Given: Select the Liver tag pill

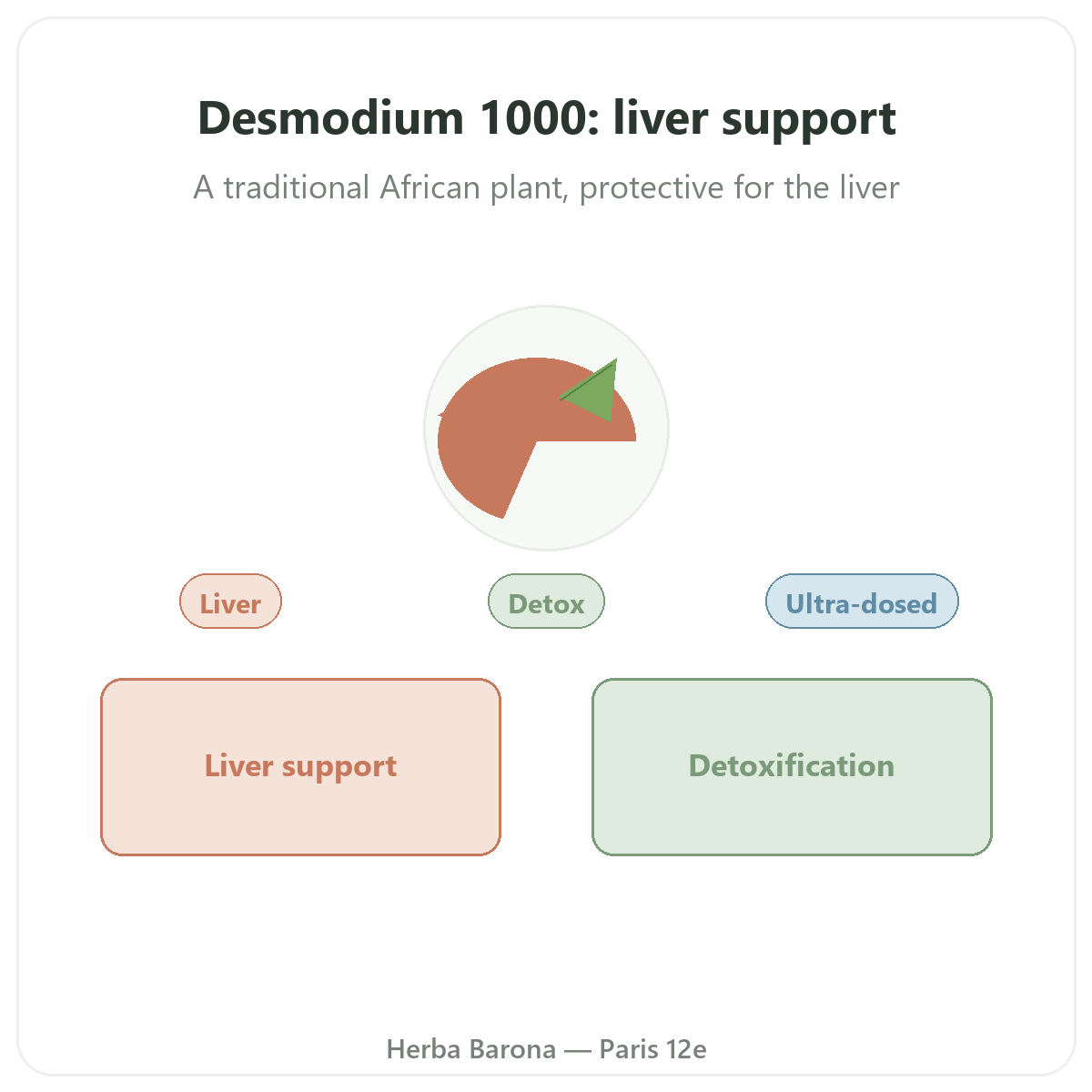Looking at the screenshot, I should (231, 602).
